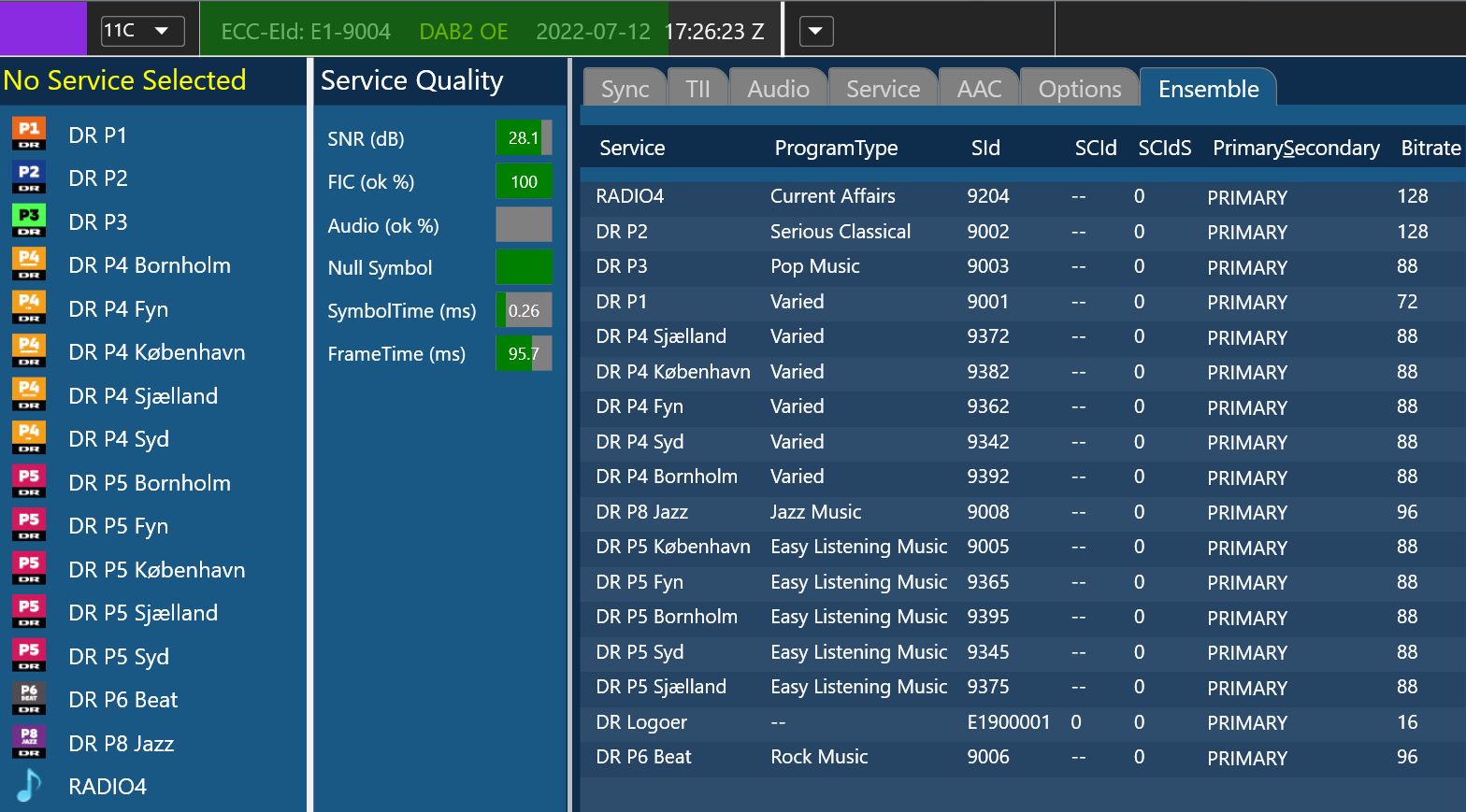This screenshot has height=812, width=1466.
Task: Open the Audio tab
Action: pos(778,89)
